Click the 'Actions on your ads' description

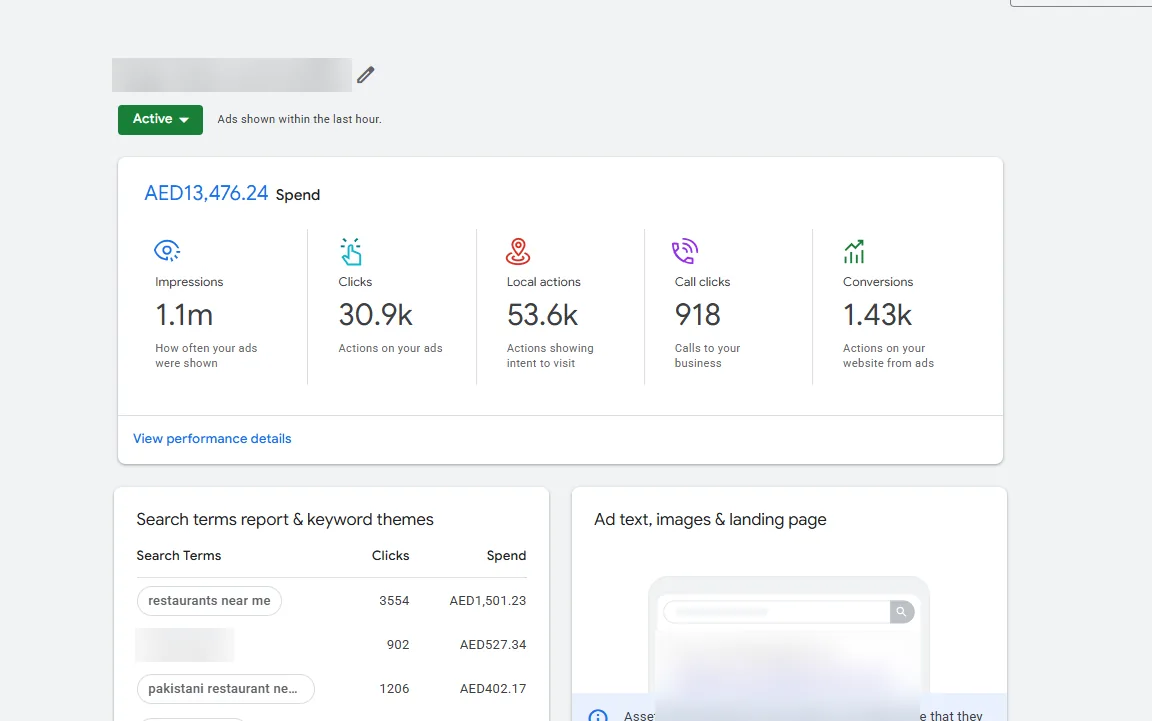(390, 348)
